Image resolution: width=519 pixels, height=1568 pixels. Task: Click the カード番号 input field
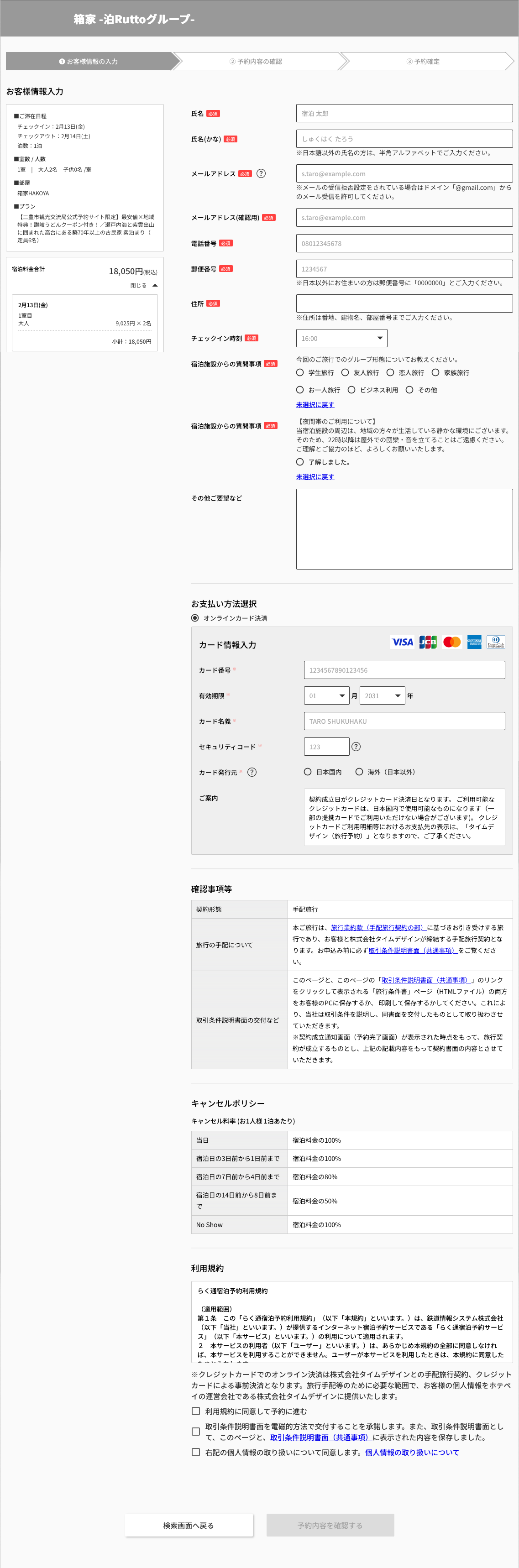point(404,670)
